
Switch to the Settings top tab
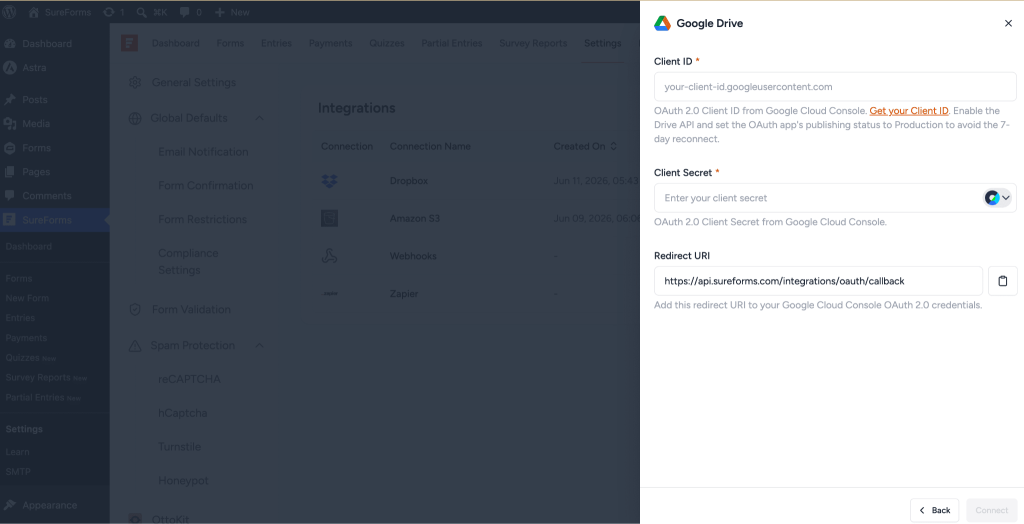point(603,43)
